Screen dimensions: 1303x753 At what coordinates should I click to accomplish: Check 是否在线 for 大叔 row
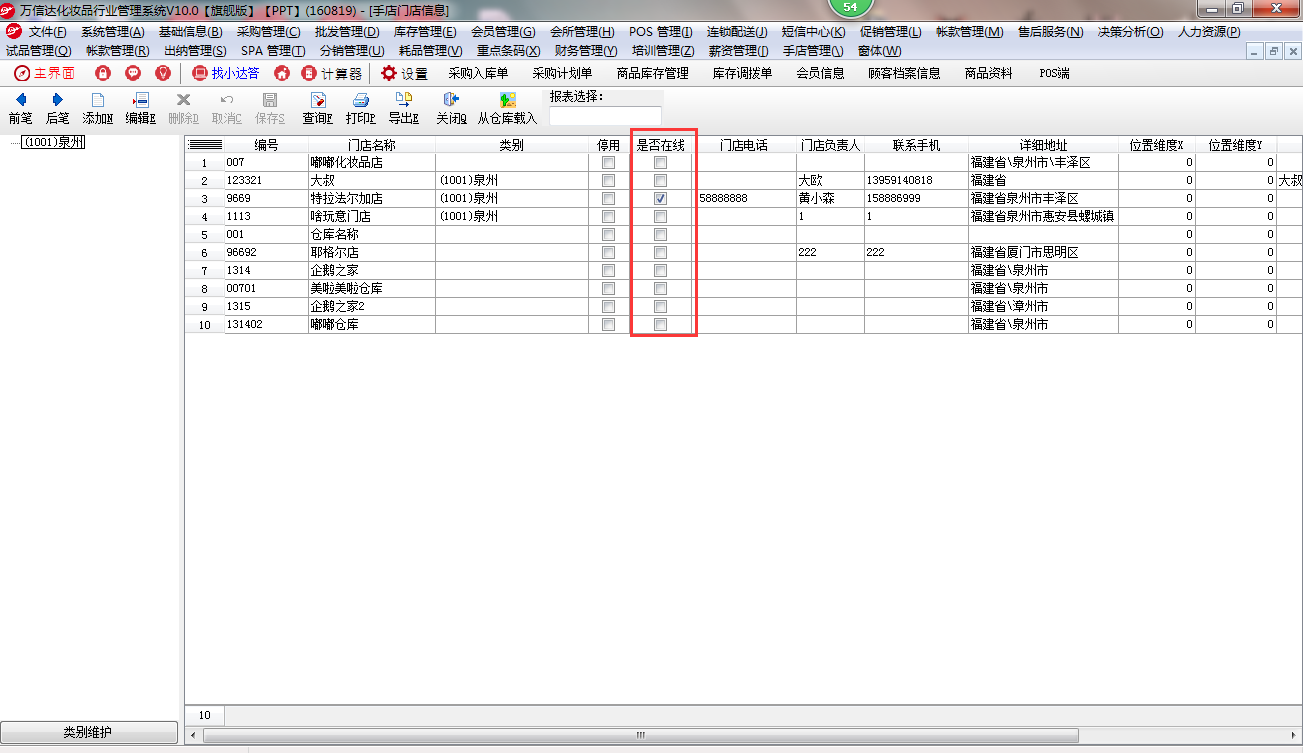click(660, 181)
